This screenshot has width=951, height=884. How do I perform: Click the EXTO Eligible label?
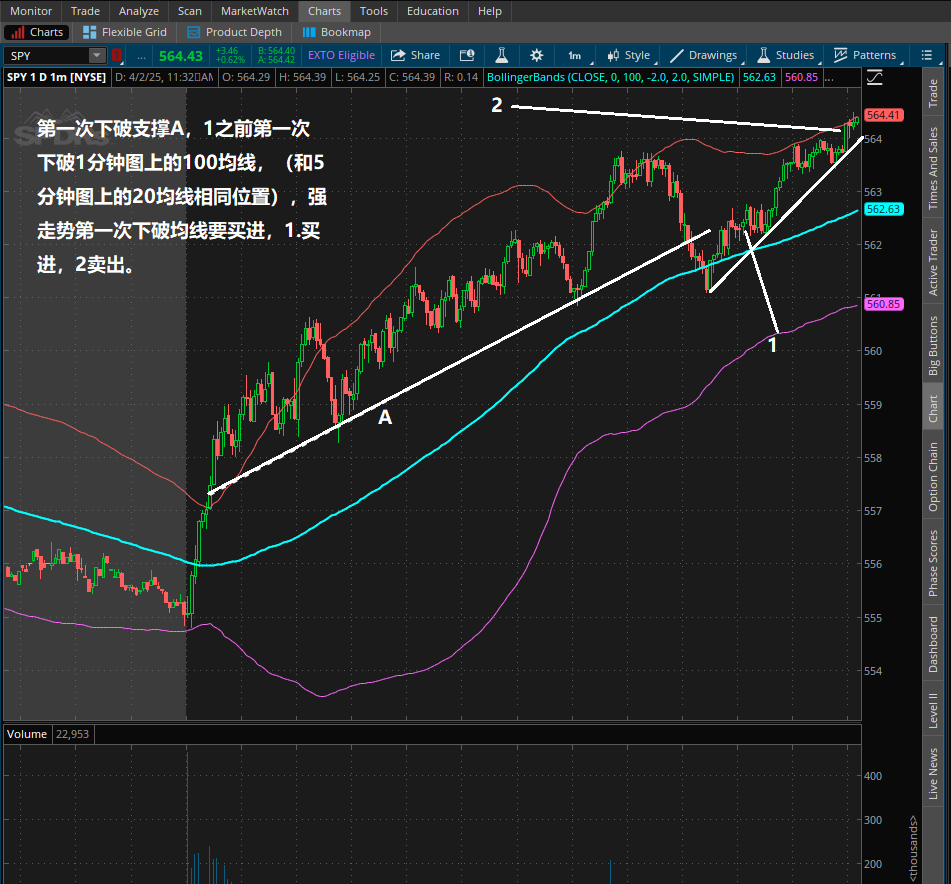341,55
